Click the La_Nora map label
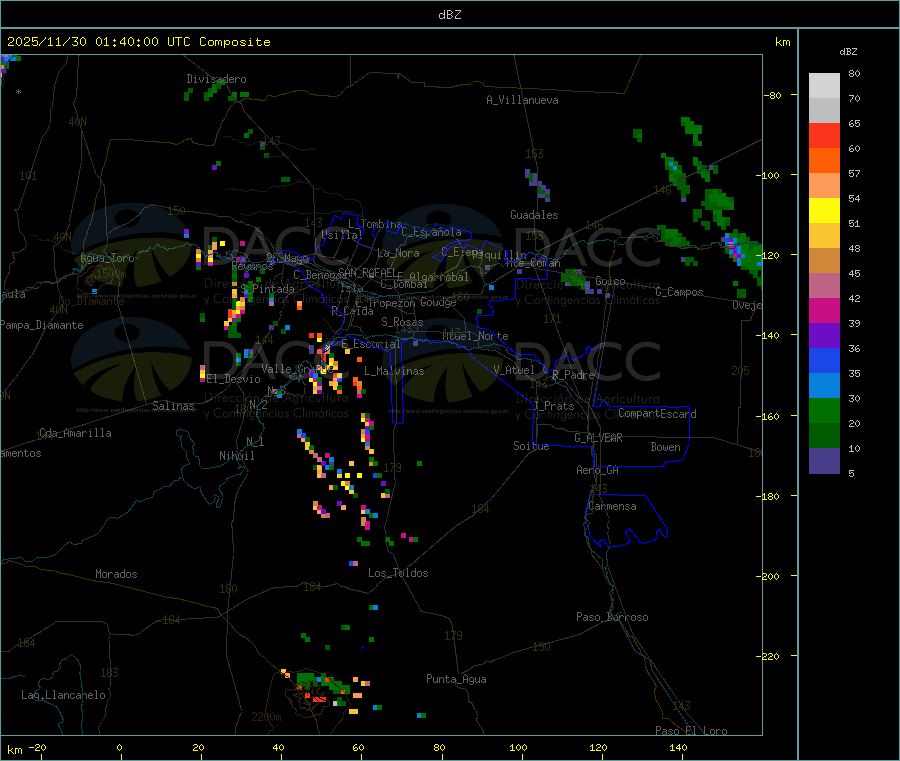Image resolution: width=900 pixels, height=761 pixels. coord(398,253)
